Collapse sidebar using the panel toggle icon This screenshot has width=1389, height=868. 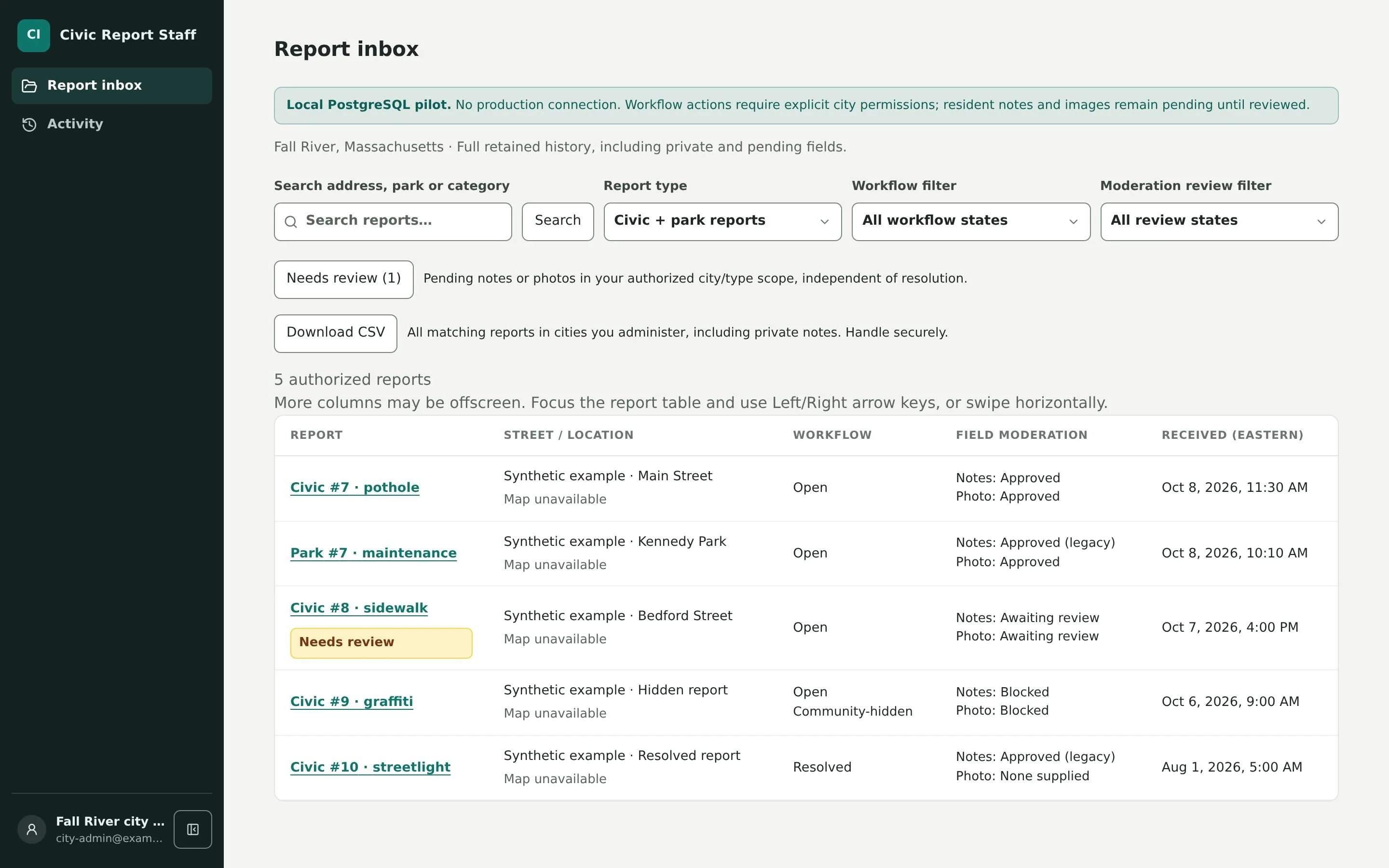(193, 829)
